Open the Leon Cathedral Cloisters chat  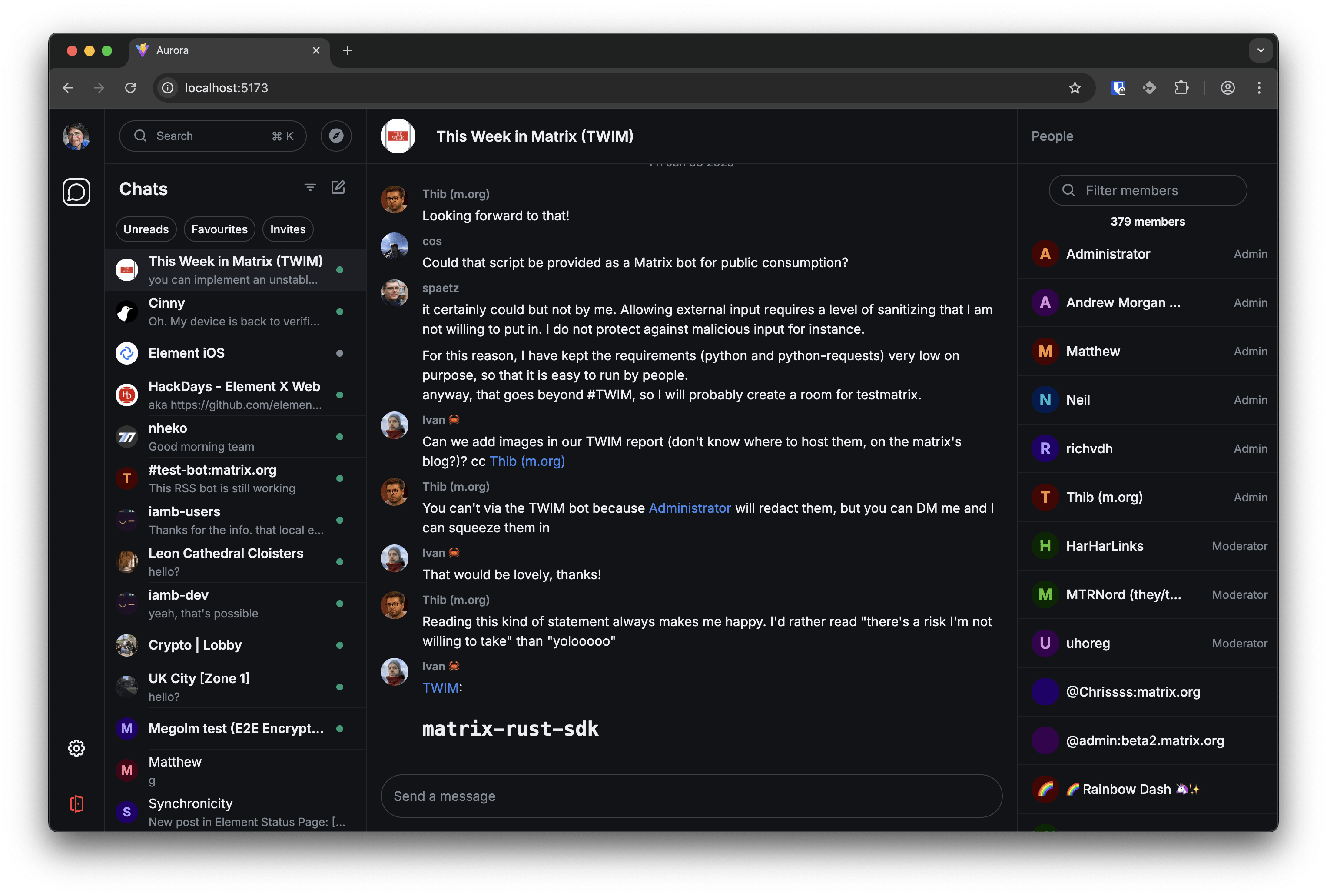pyautogui.click(x=235, y=562)
